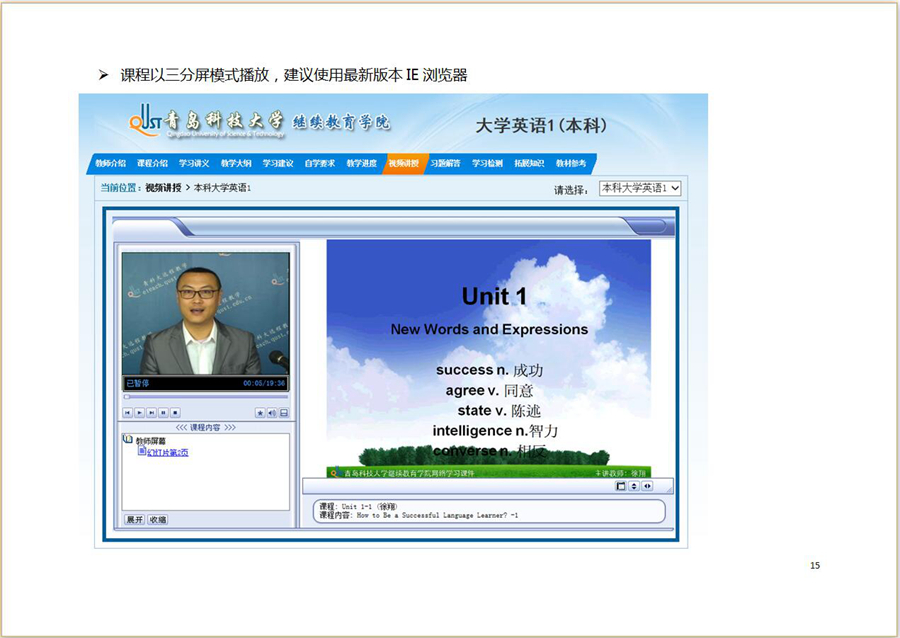
Task: Toggle the volume speaker icon
Action: (272, 412)
